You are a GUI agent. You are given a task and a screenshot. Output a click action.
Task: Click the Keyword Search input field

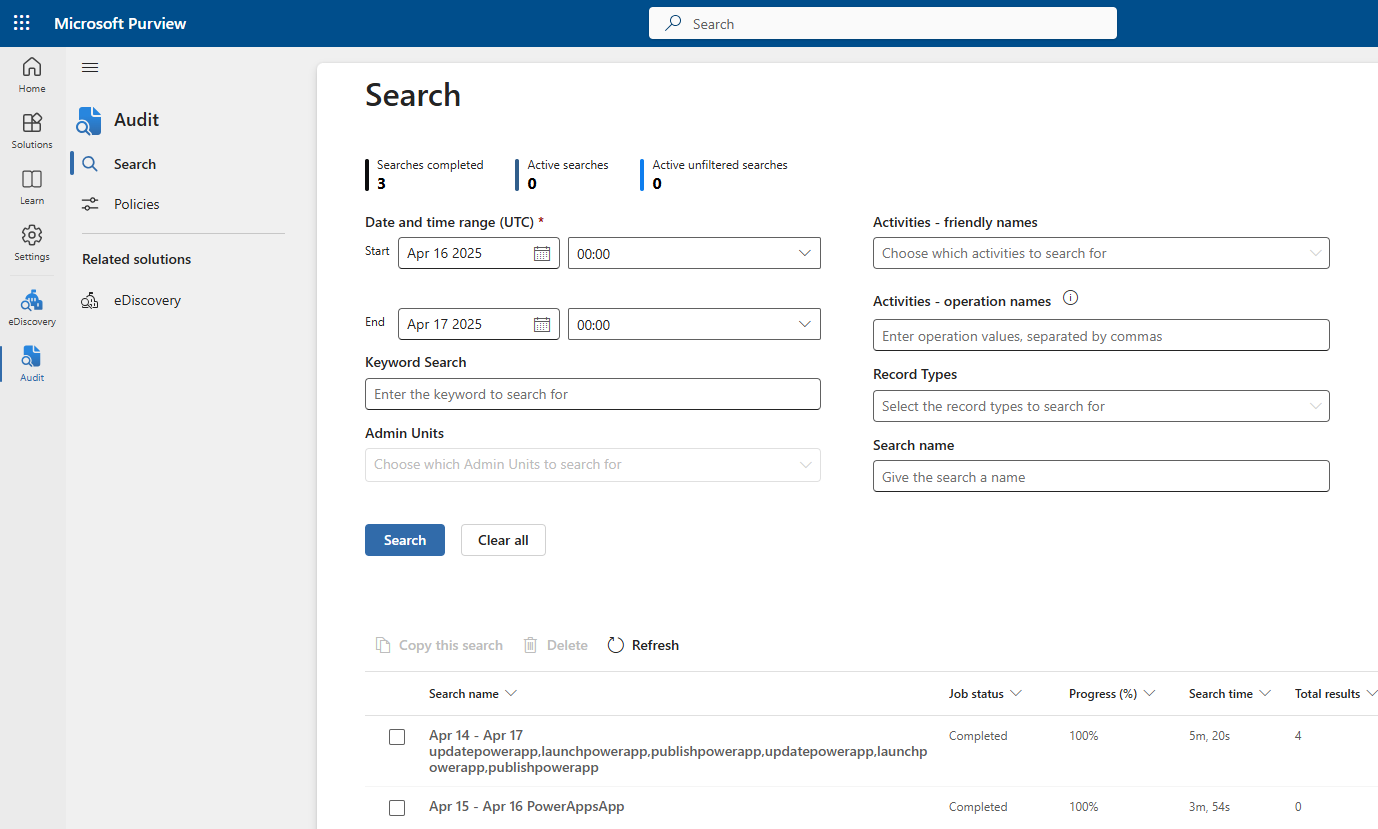(592, 394)
